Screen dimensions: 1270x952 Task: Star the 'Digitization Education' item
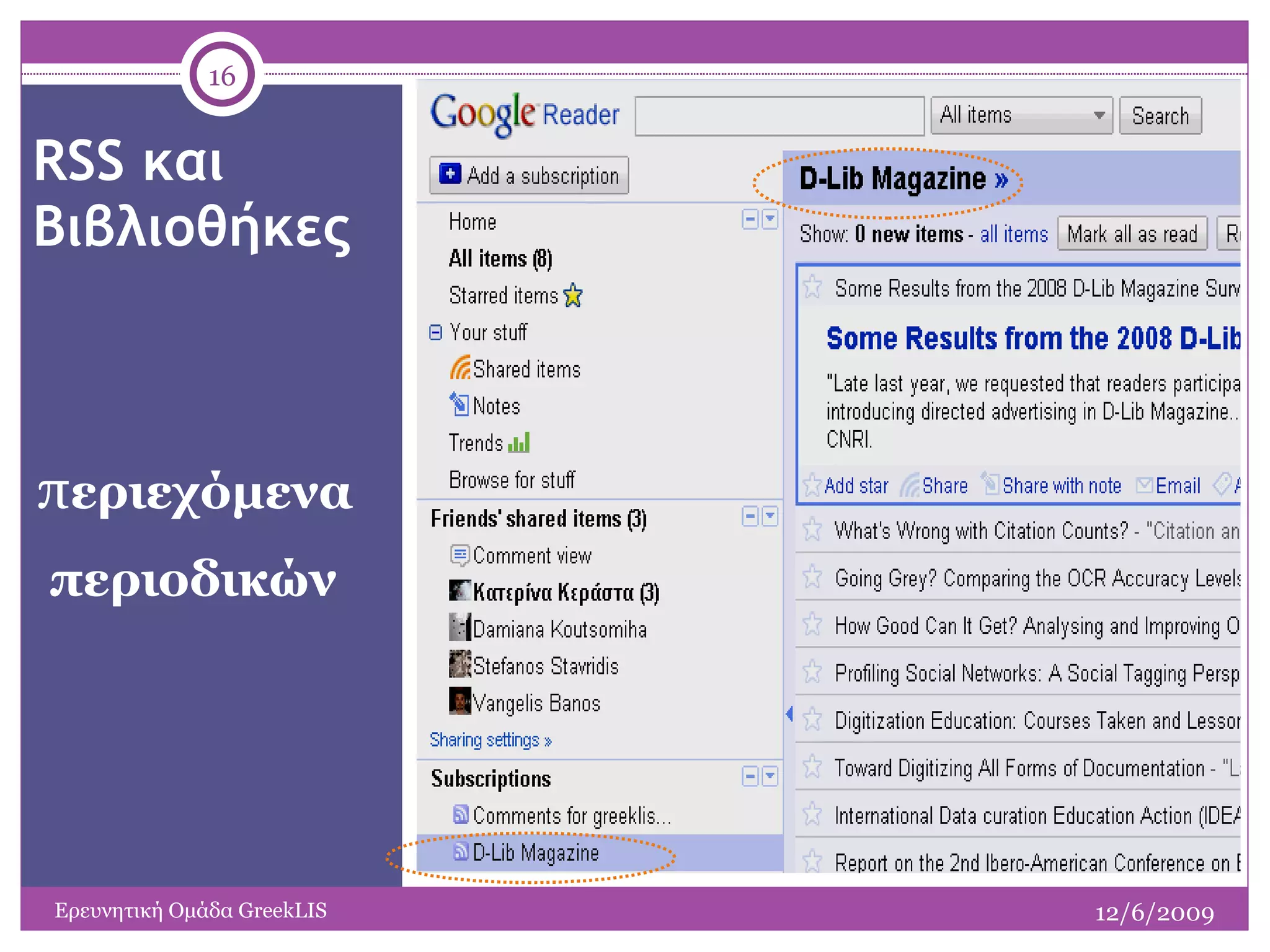[x=812, y=720]
